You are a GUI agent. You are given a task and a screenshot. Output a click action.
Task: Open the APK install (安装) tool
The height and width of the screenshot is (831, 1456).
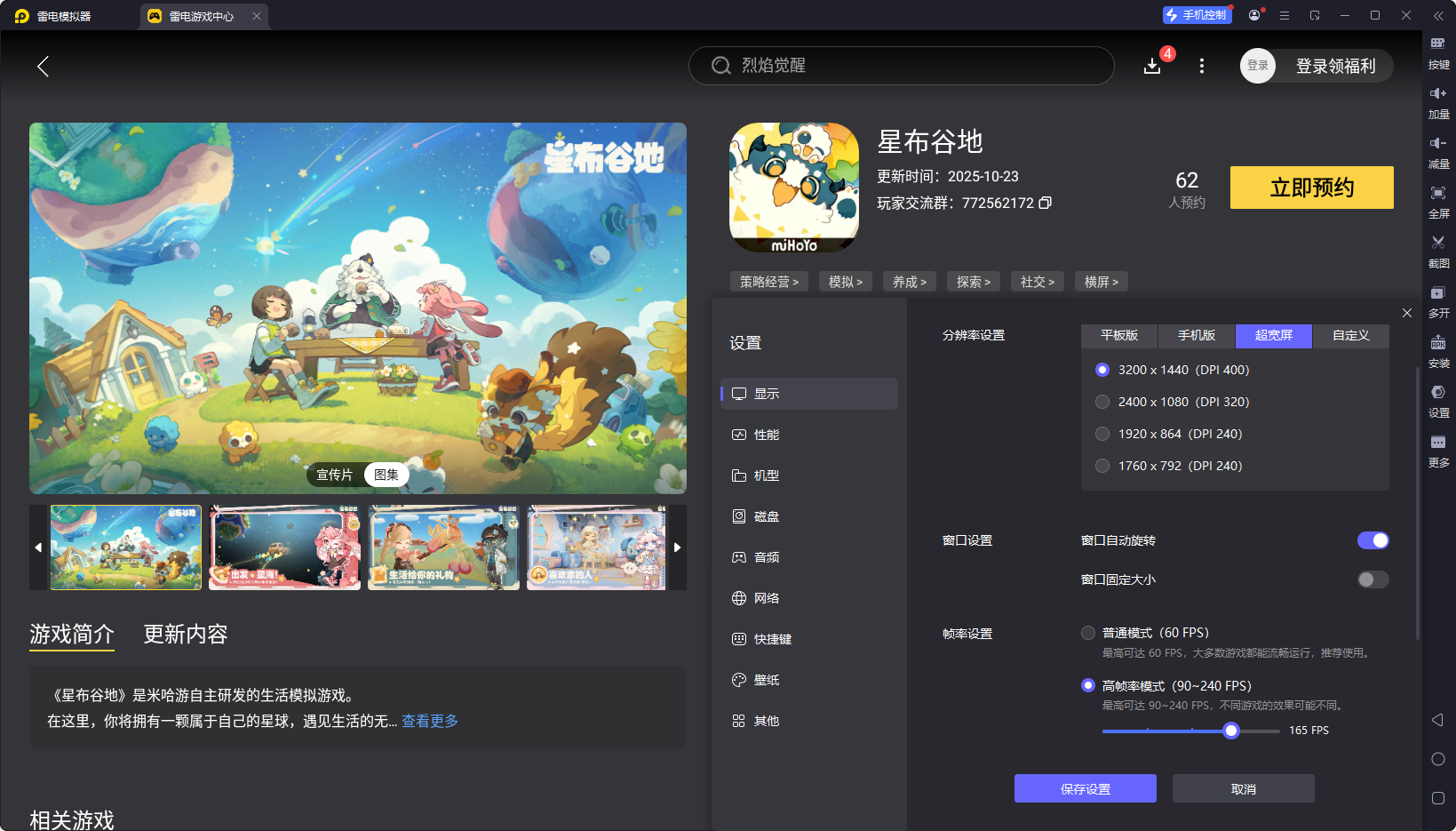click(1439, 350)
